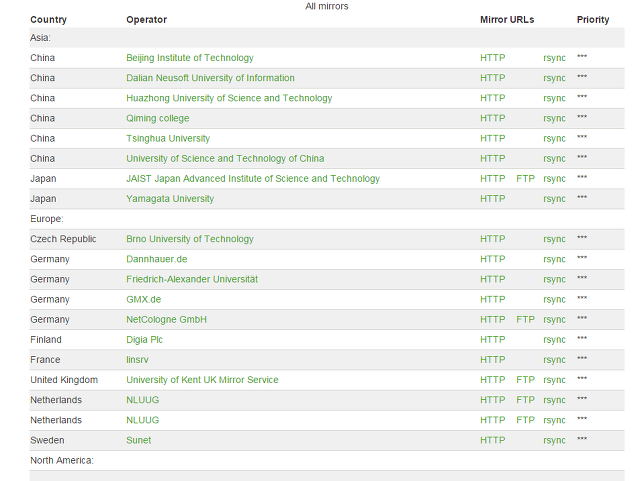Image resolution: width=640 pixels, height=481 pixels.
Task: Open rsync mirror for Dannhauer.de
Action: pyautogui.click(x=554, y=259)
